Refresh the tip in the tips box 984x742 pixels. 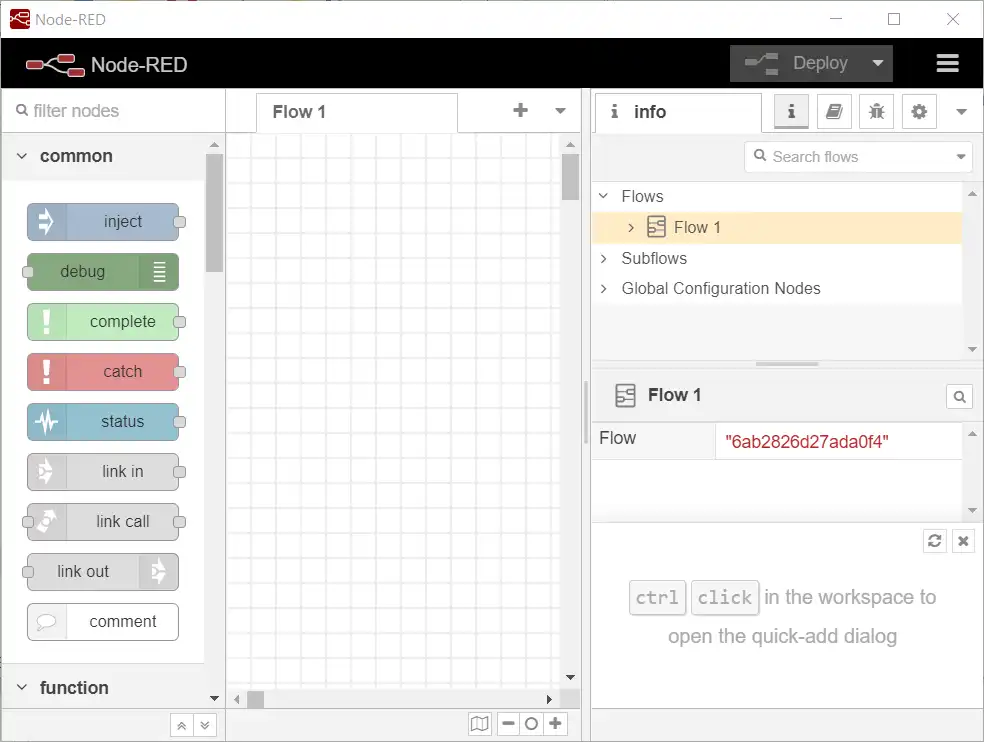click(934, 541)
